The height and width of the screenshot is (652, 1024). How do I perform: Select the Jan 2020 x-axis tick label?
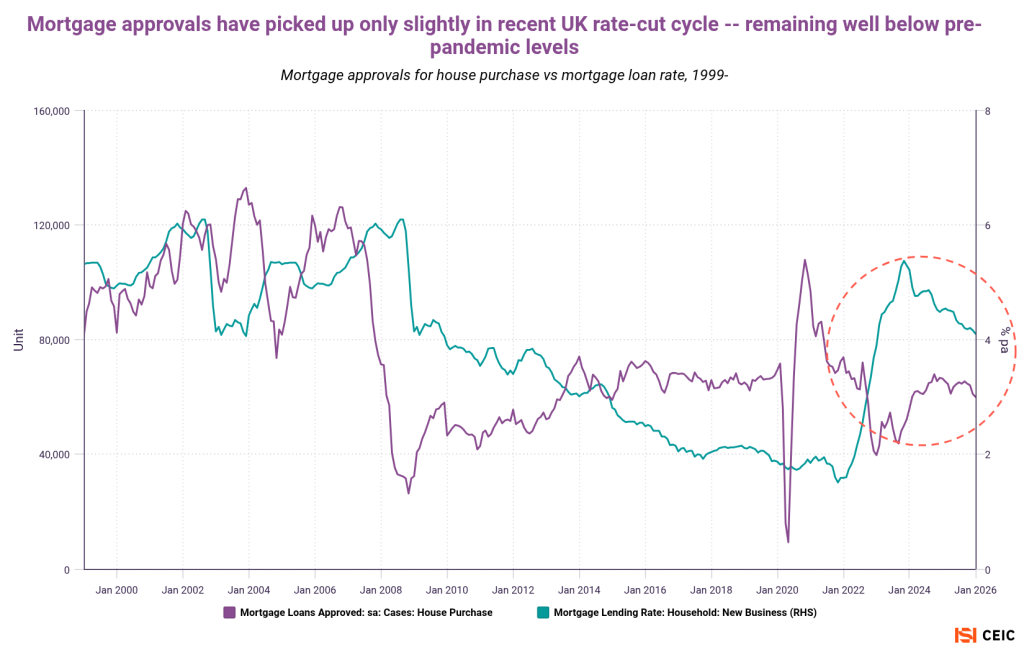(777, 589)
